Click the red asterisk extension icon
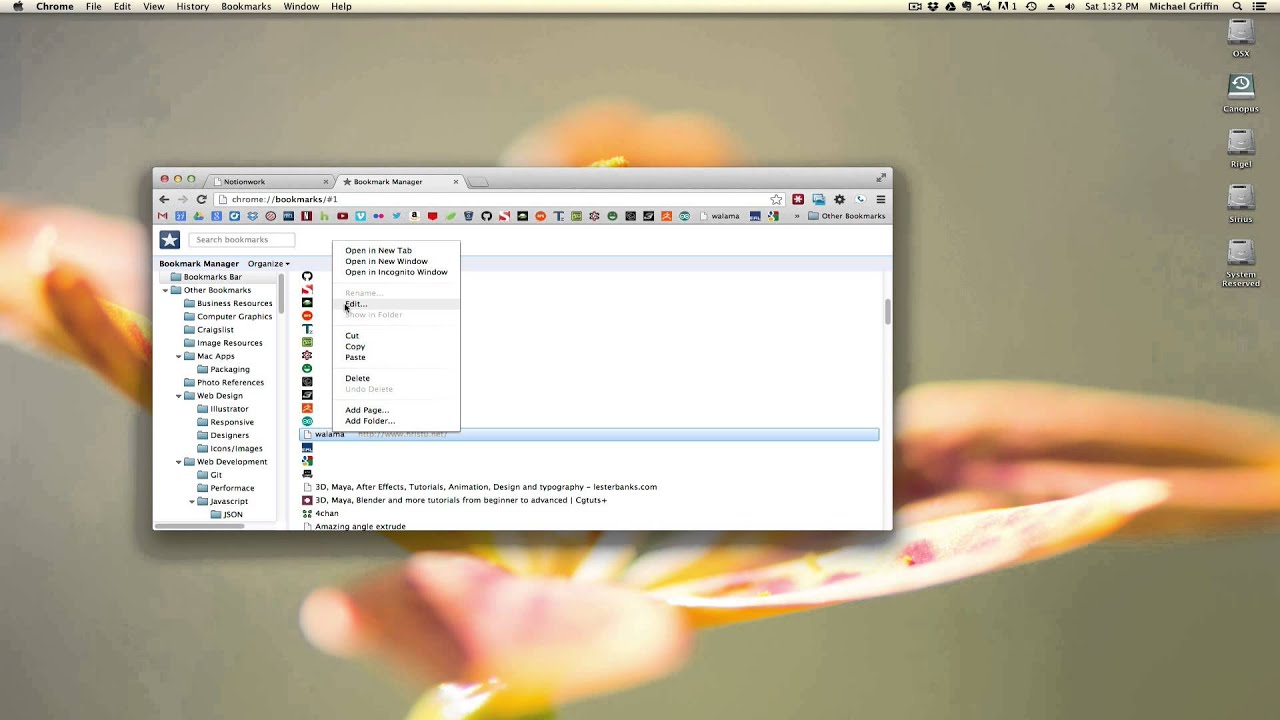Image resolution: width=1280 pixels, height=720 pixels. point(798,199)
